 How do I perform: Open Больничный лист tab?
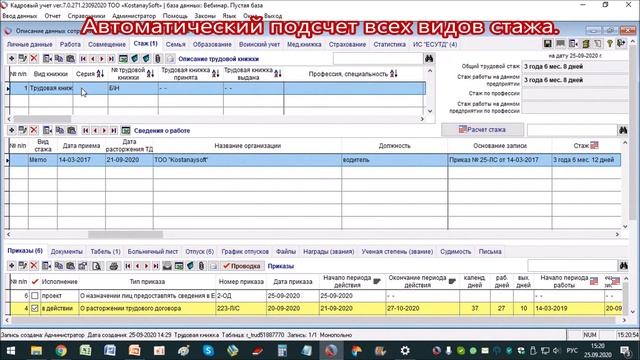pyautogui.click(x=153, y=251)
